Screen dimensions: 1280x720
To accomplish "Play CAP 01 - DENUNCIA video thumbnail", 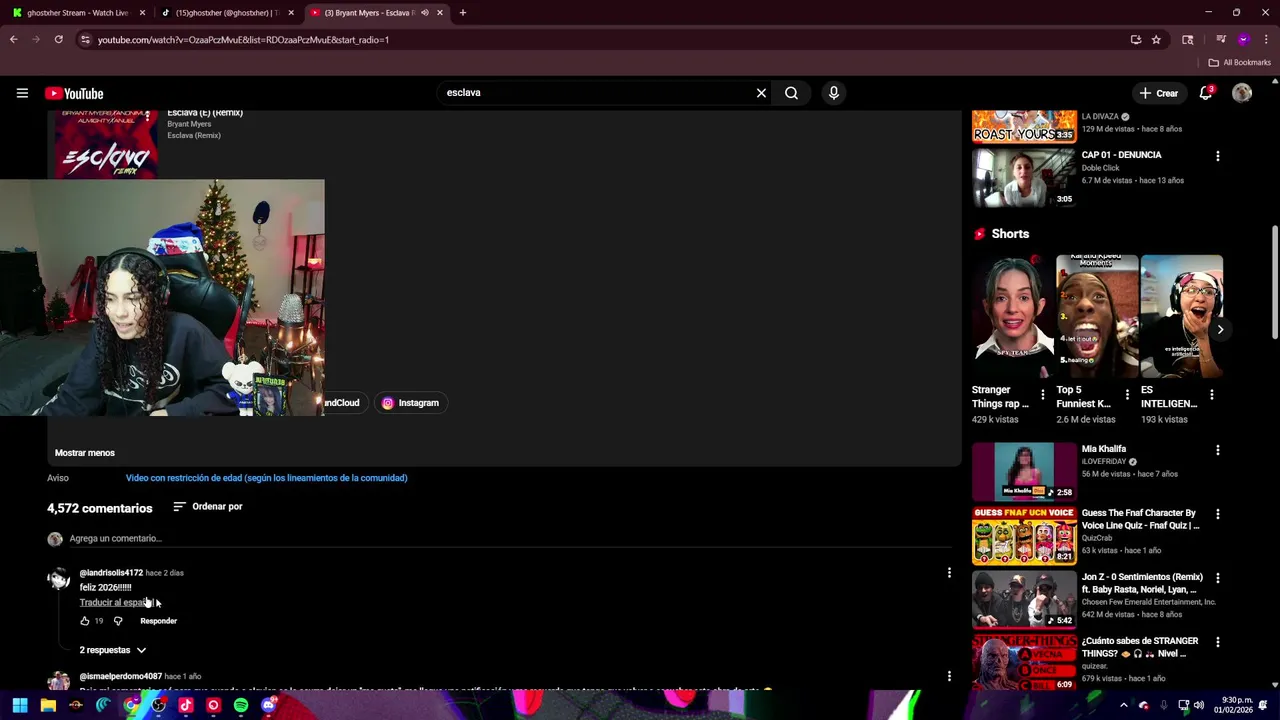I will pos(1024,177).
